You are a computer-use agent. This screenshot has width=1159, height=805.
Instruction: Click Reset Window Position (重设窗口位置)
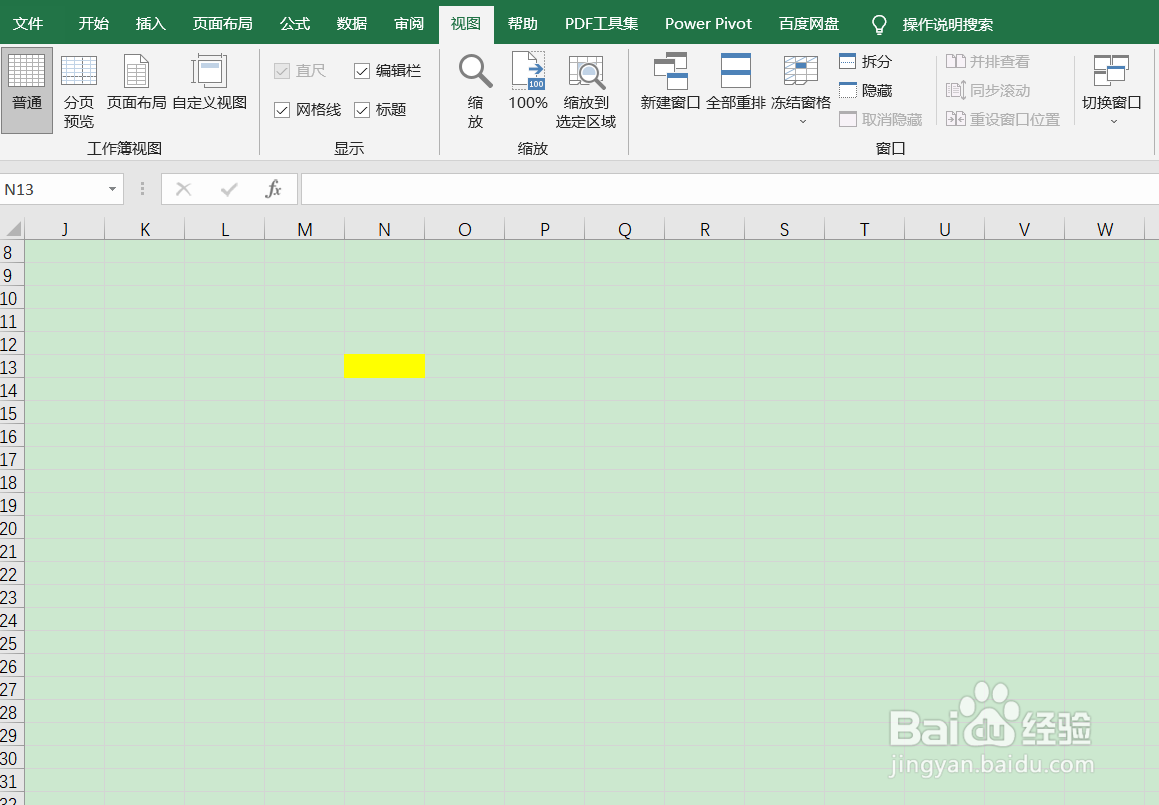pyautogui.click(x=1003, y=119)
